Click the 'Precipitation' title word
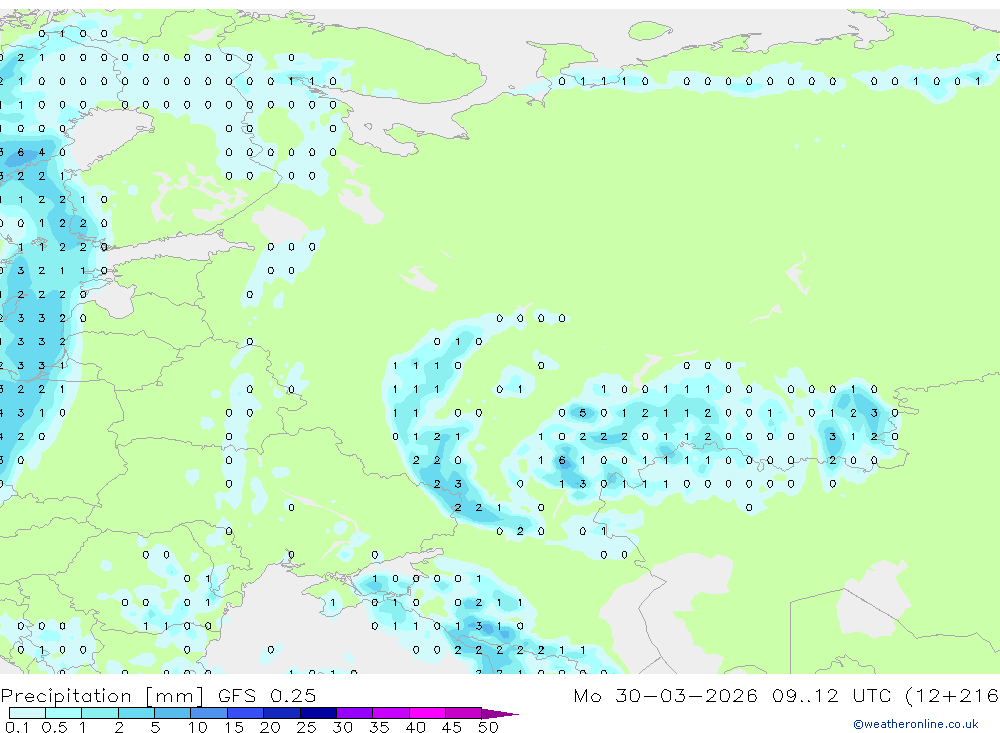Screen dimensions: 1000x733 pyautogui.click(x=66, y=695)
